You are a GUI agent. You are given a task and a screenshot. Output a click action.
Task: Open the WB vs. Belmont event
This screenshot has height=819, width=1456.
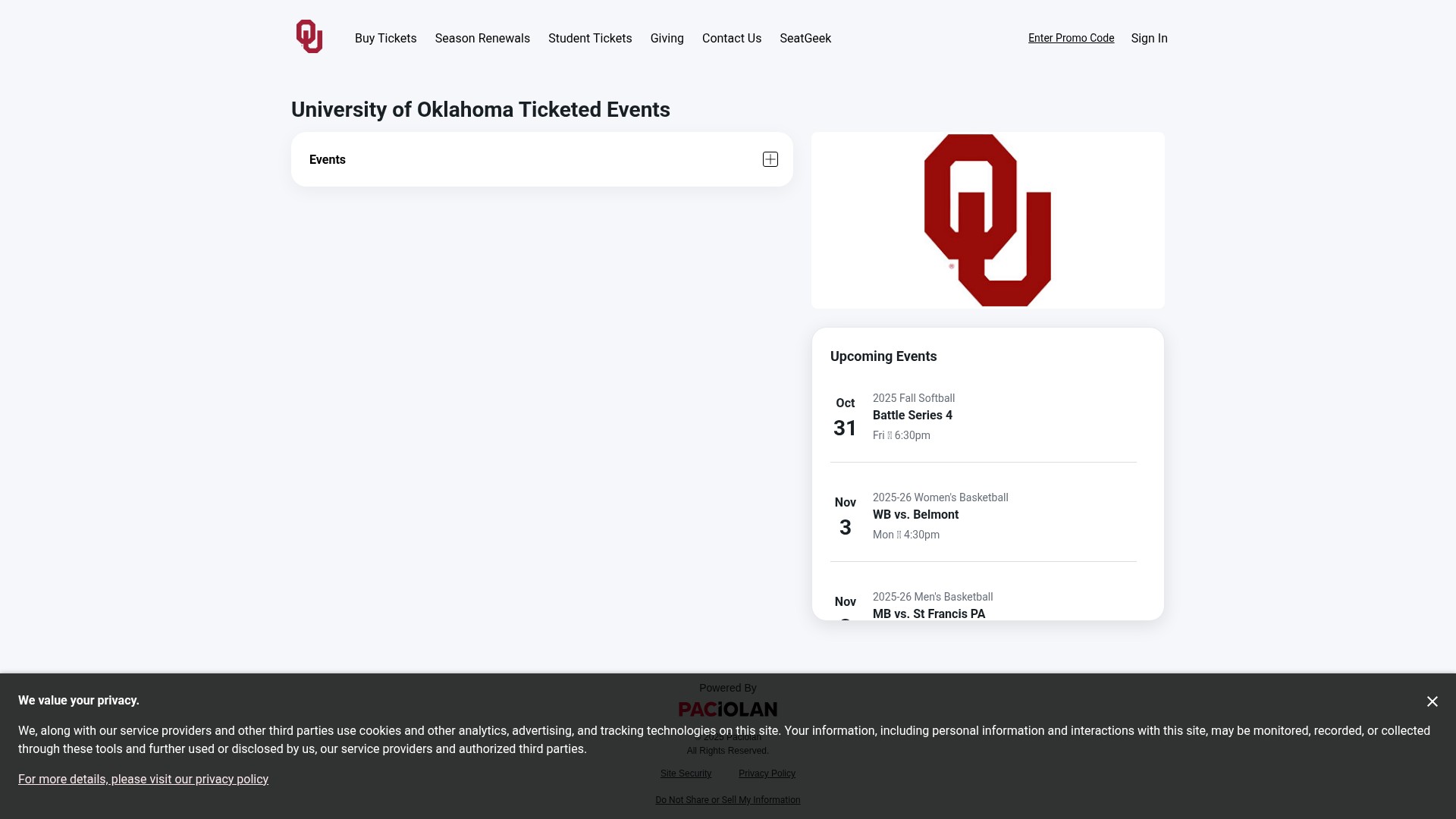click(915, 515)
